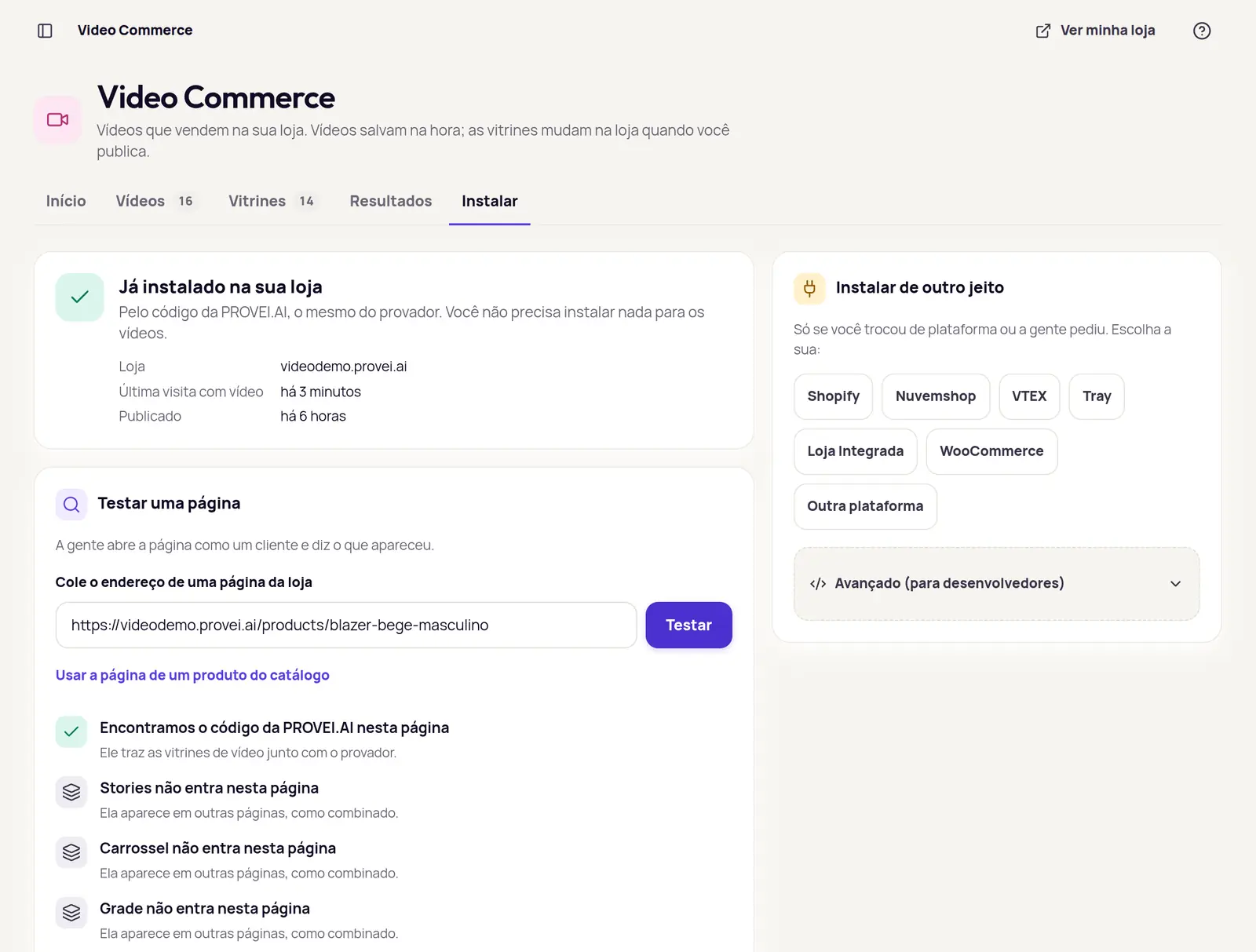Viewport: 1256px width, 952px height.
Task: Click the Testar button
Action: click(688, 625)
